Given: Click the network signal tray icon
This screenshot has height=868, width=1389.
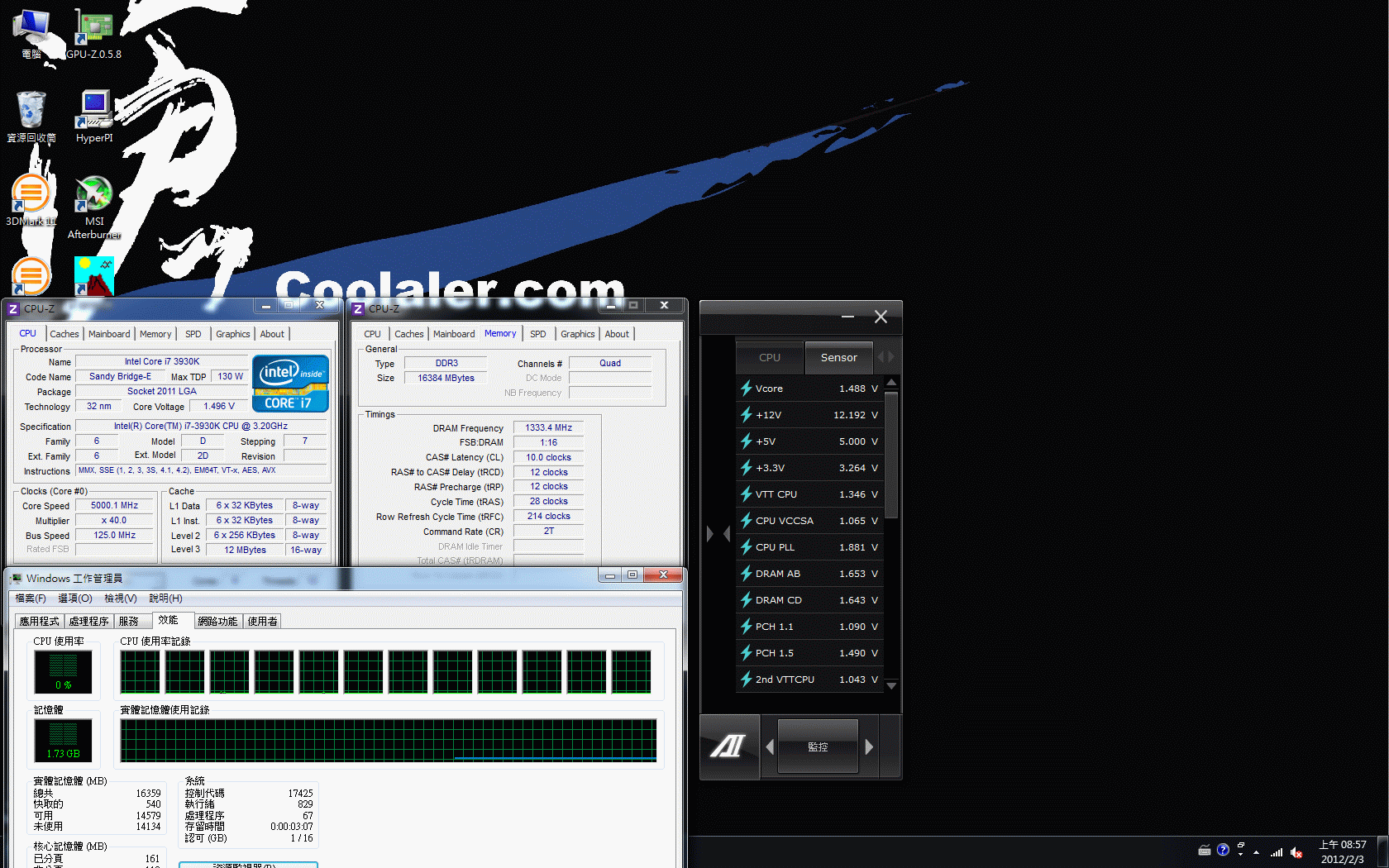Looking at the screenshot, I should click(1277, 851).
